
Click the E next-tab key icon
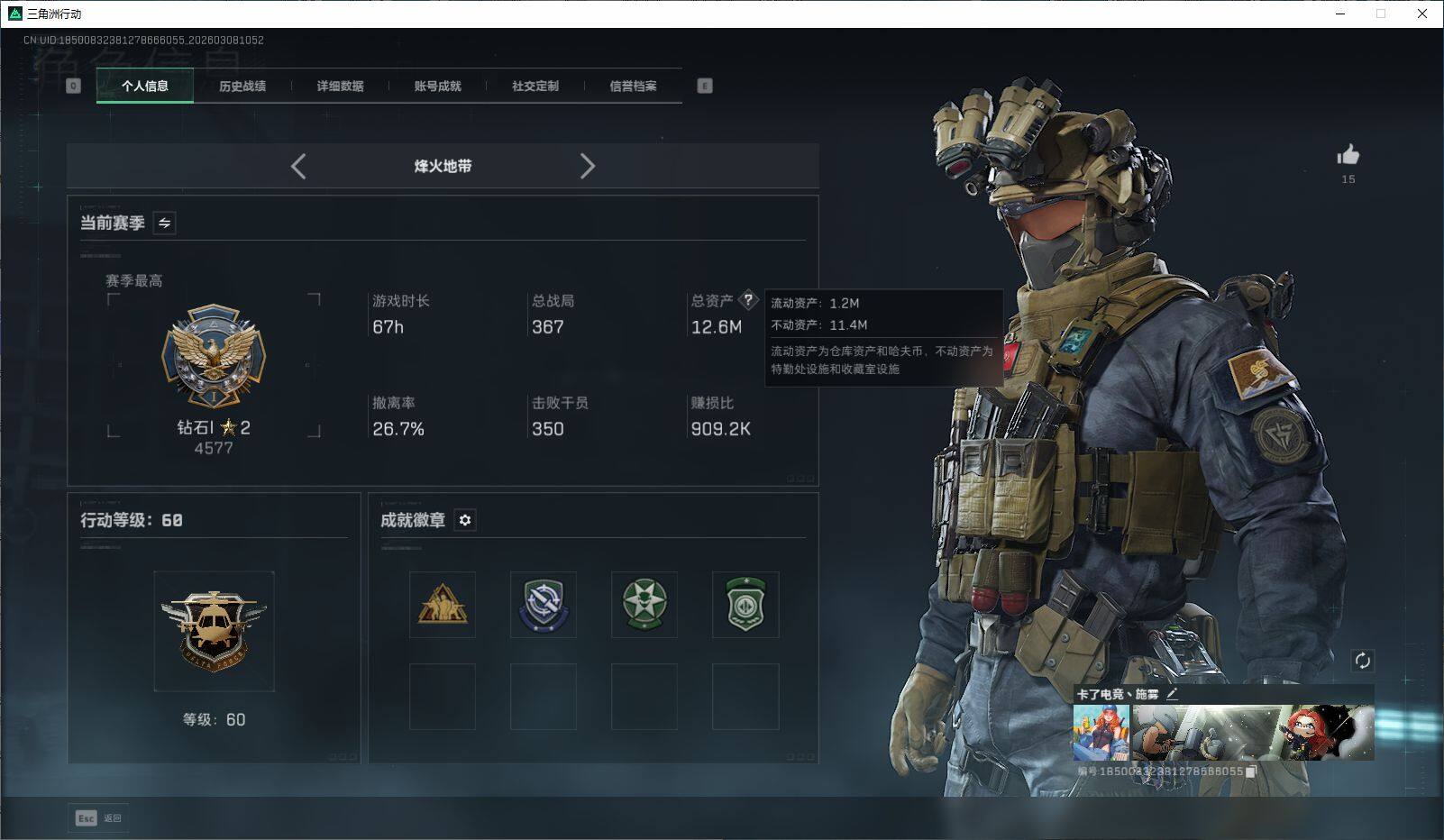[705, 86]
